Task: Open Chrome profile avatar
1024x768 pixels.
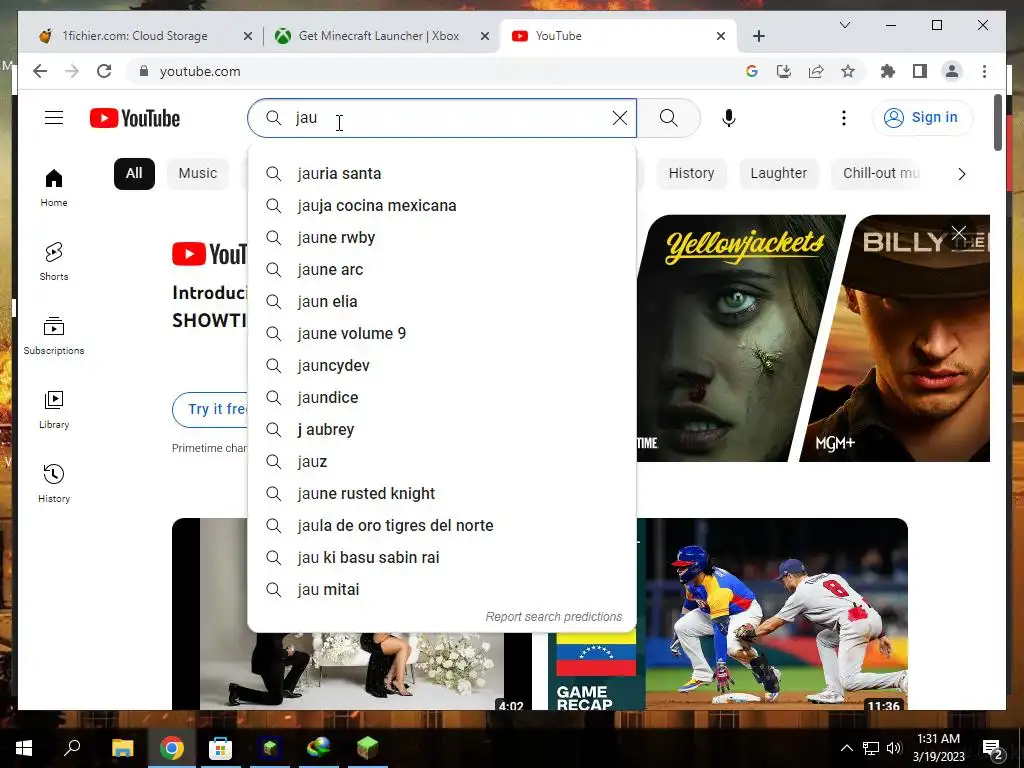Action: (x=952, y=71)
